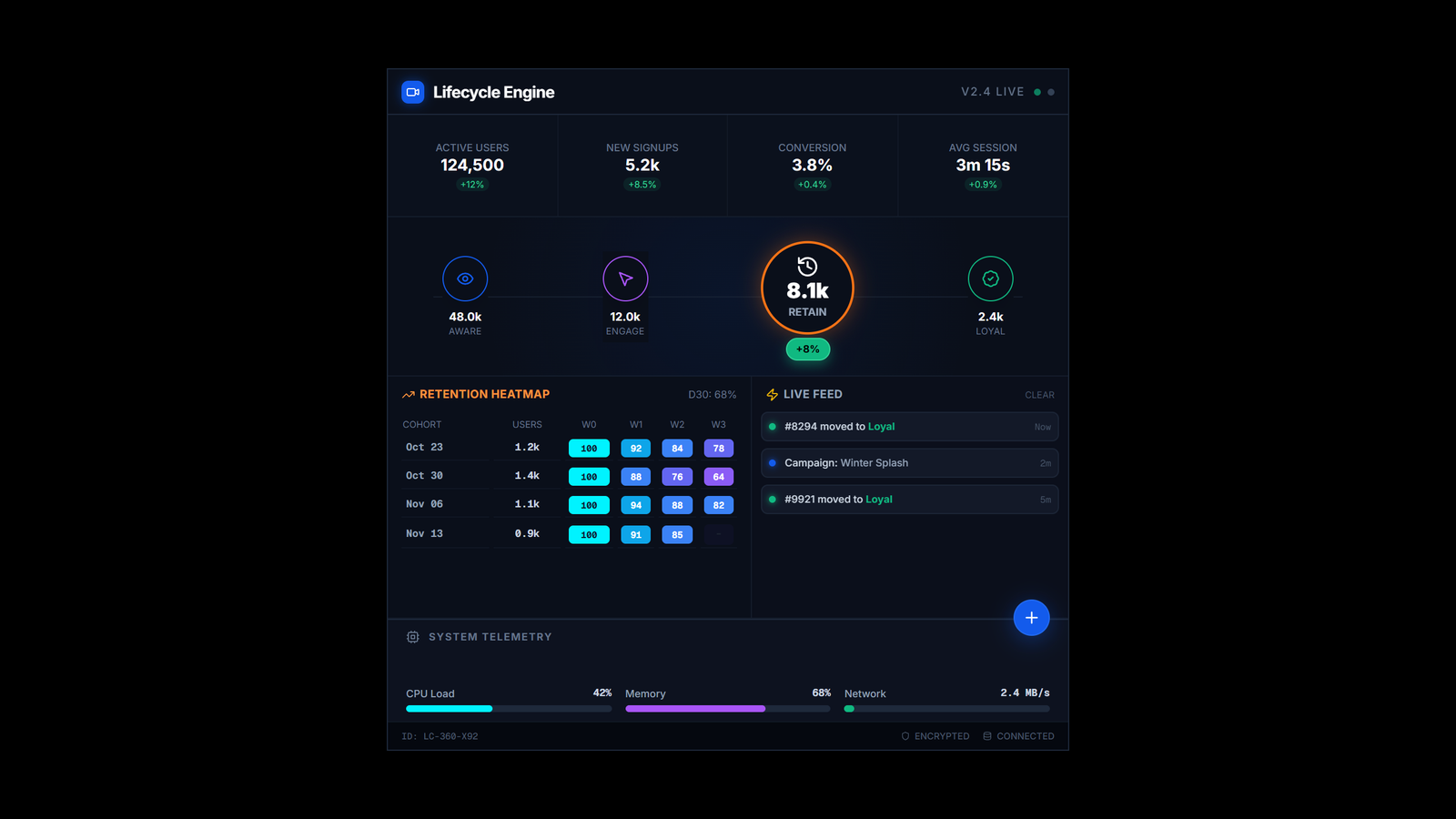The height and width of the screenshot is (819, 1456).
Task: Click the check badge icon above LOYAL
Action: (x=990, y=278)
